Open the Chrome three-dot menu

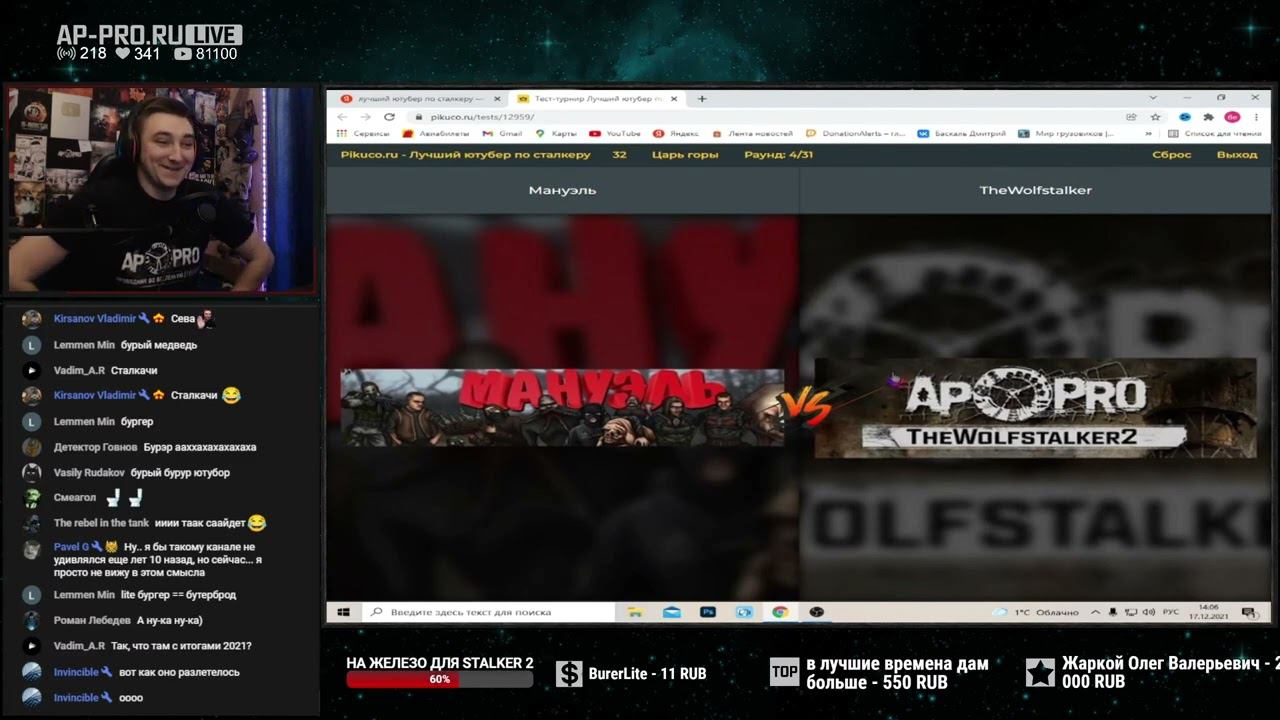pyautogui.click(x=1256, y=117)
